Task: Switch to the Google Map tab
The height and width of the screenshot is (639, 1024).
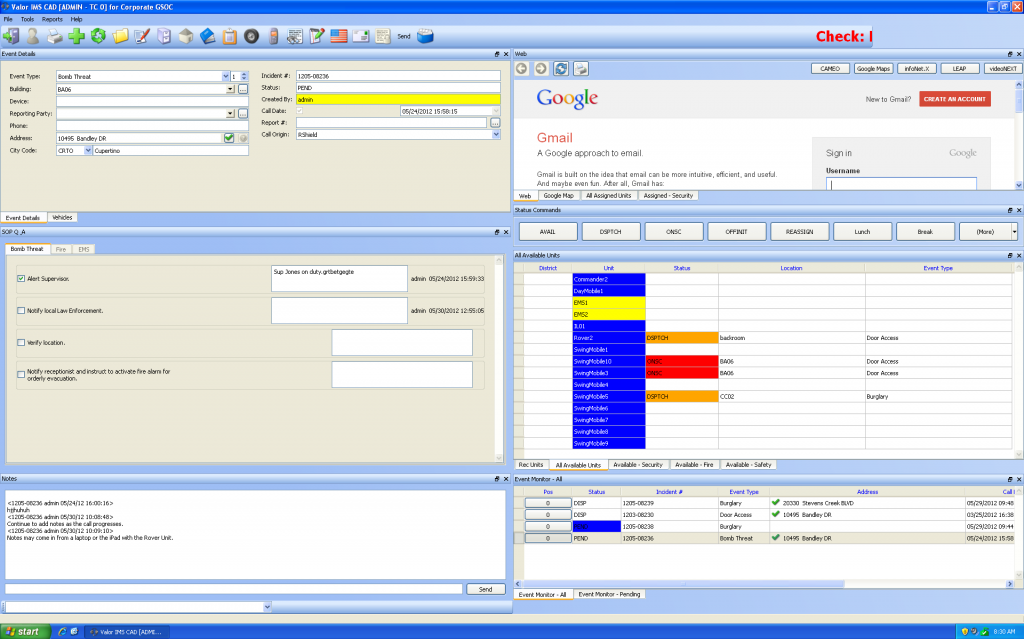Action: [x=558, y=195]
